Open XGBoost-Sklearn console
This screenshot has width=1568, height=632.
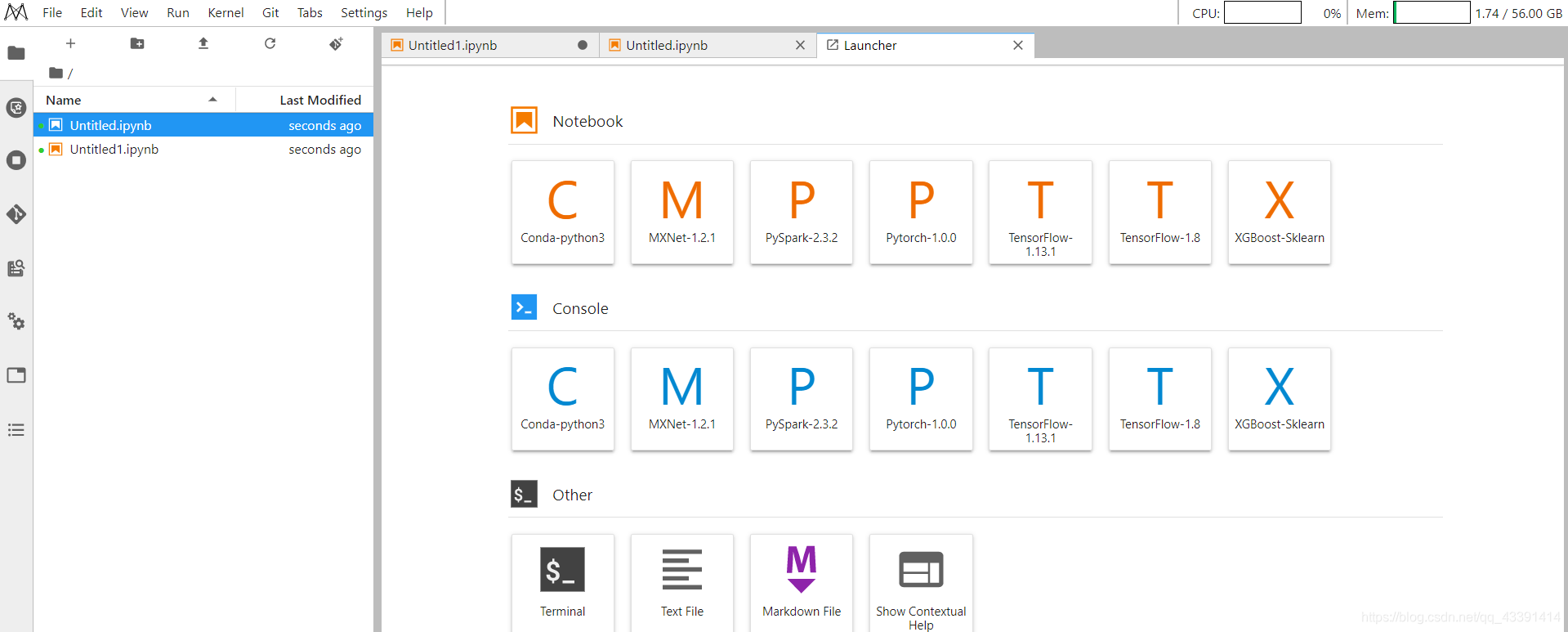[x=1280, y=399]
